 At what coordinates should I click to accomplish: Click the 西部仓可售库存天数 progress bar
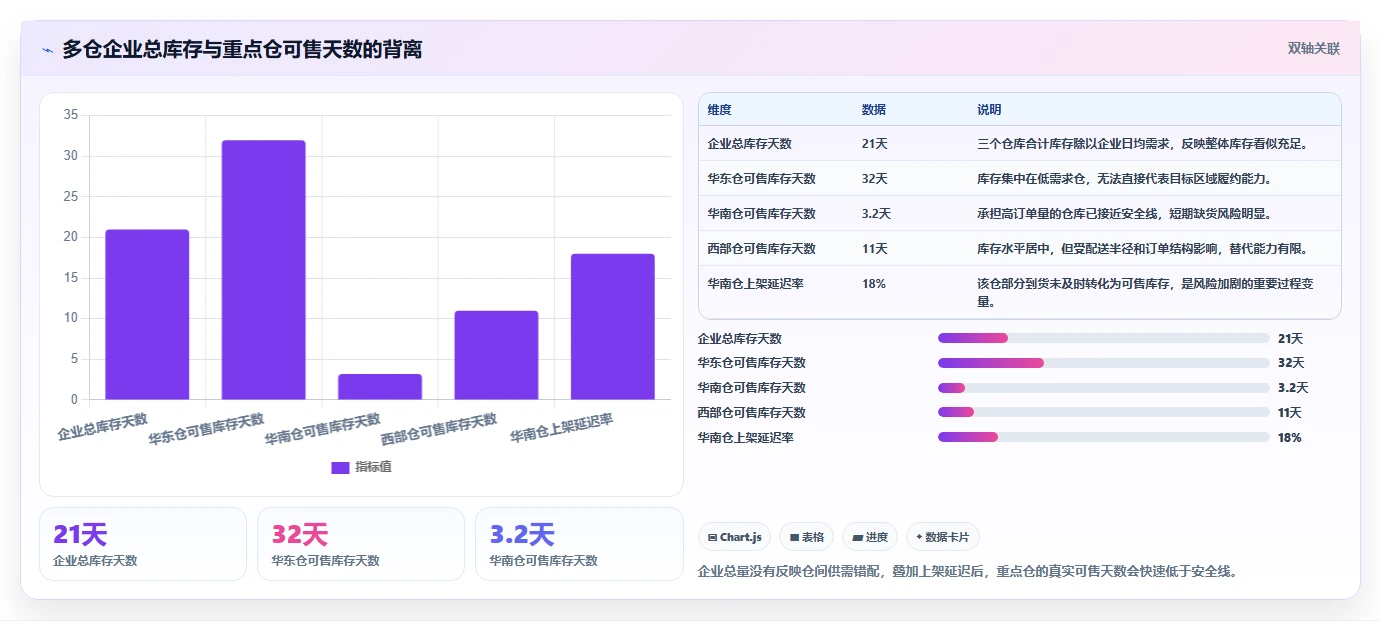pyautogui.click(x=1104, y=413)
